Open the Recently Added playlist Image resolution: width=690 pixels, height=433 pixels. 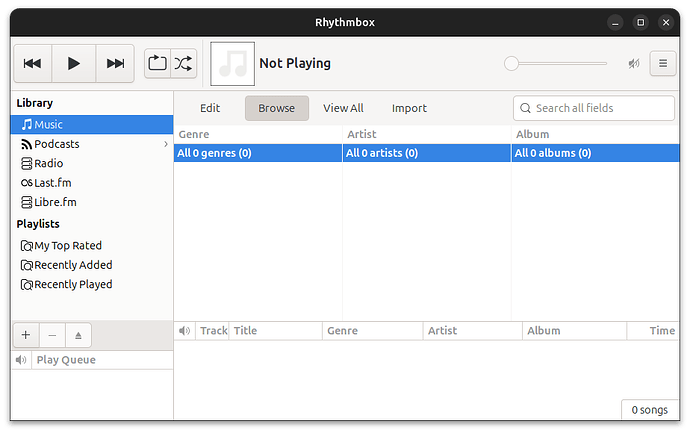(72, 265)
